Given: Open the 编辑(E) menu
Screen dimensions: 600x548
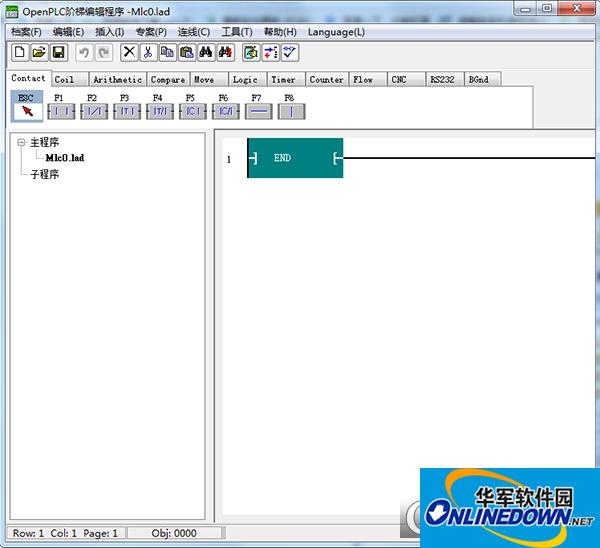Looking at the screenshot, I should click(x=68, y=32).
